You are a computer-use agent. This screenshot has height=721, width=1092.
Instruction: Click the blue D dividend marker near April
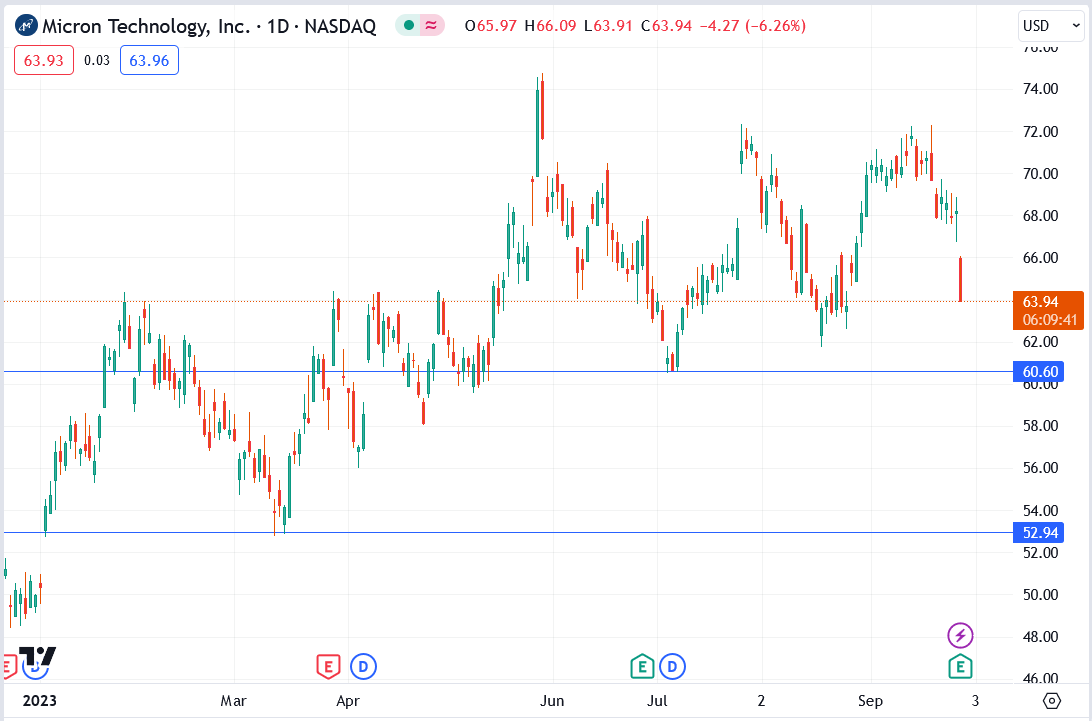point(363,667)
